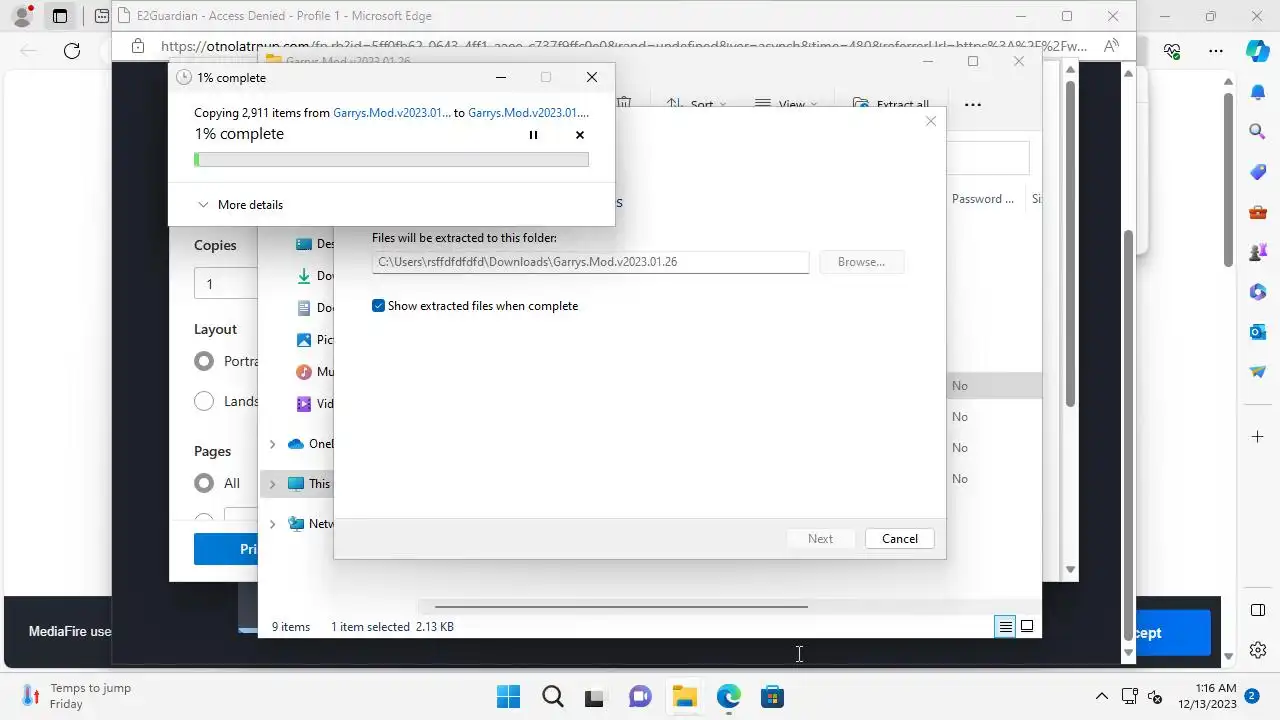Open Microsoft 365 in Edge sidebar

pyautogui.click(x=1258, y=292)
